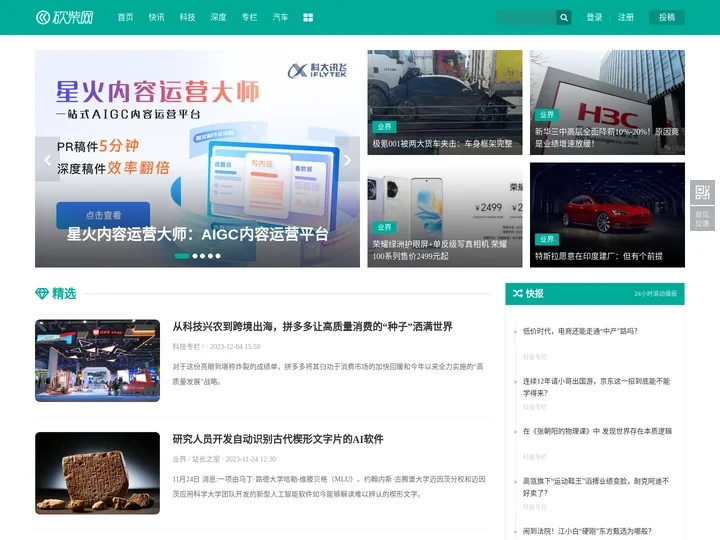This screenshot has height=540, width=720.
Task: Click 业界 tag on 荣耀 phone card
Action: [x=384, y=227]
